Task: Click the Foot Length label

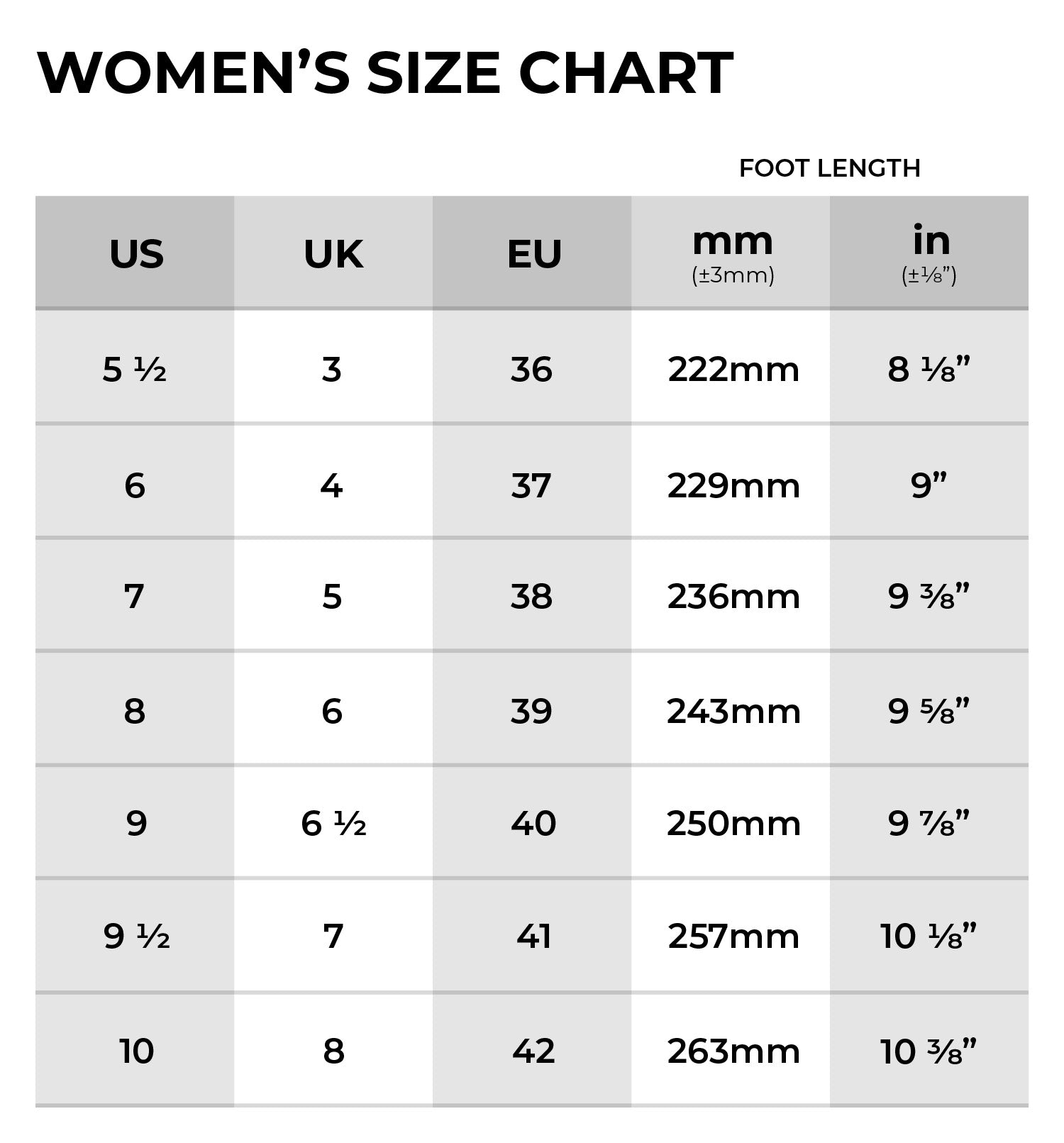Action: click(829, 168)
